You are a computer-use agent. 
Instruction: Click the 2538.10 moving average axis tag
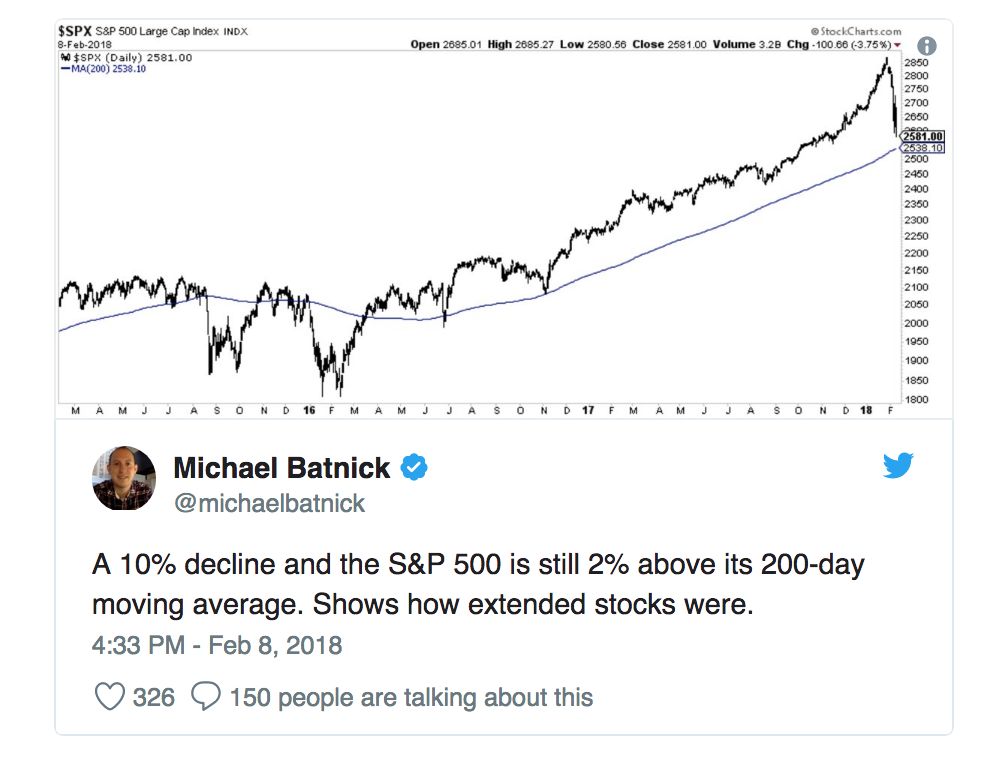pos(922,148)
